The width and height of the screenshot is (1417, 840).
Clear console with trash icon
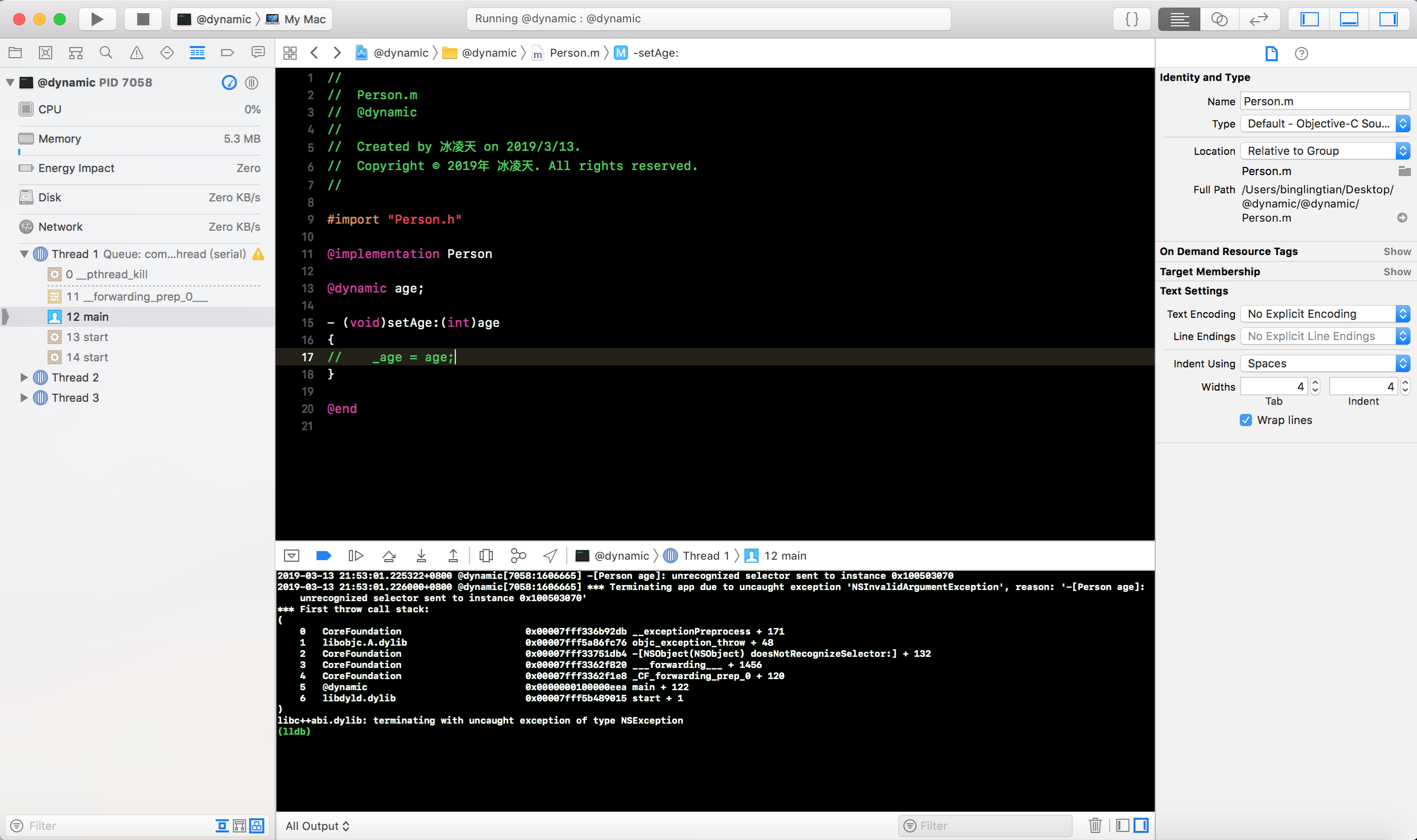coord(1095,825)
